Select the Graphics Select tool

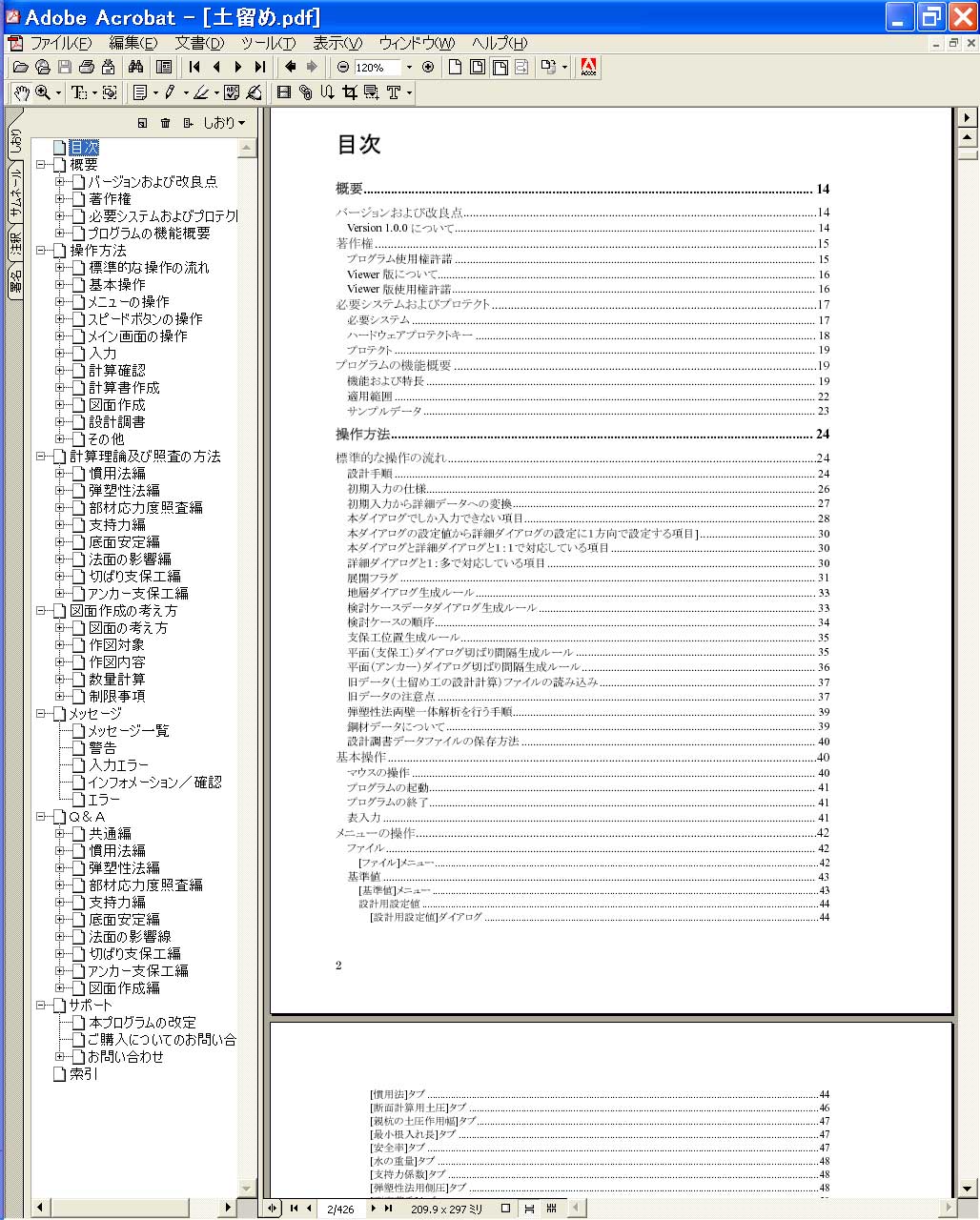(x=110, y=92)
